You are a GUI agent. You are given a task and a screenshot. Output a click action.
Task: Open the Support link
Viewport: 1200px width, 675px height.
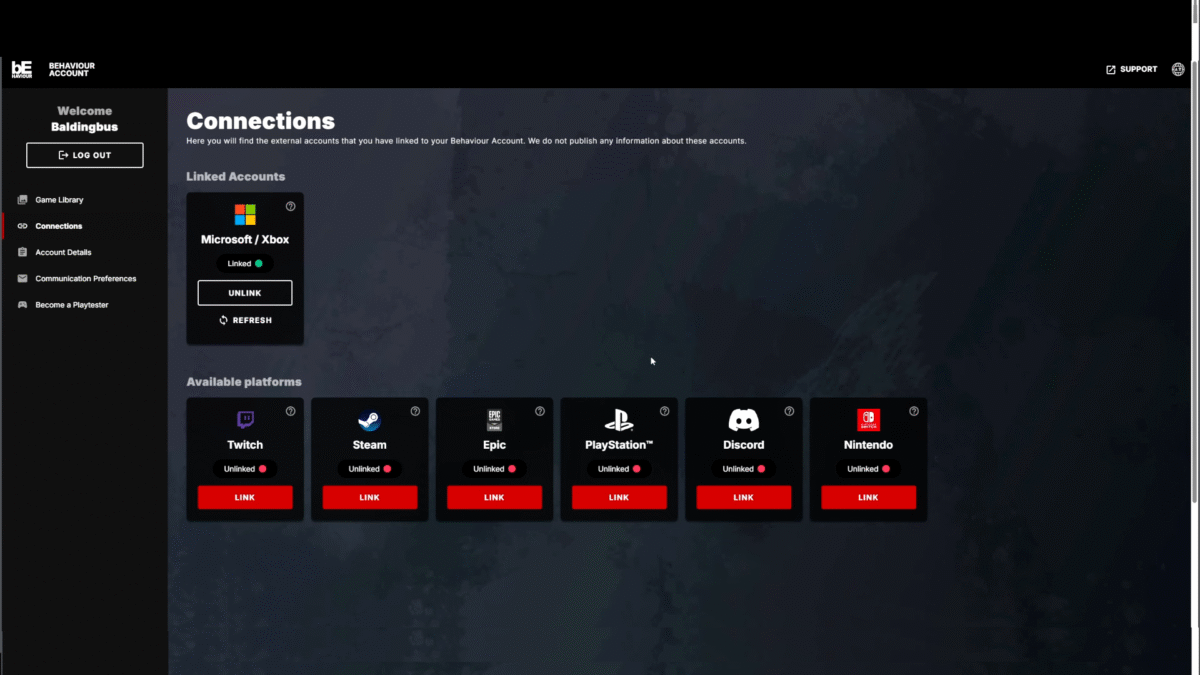tap(1131, 69)
